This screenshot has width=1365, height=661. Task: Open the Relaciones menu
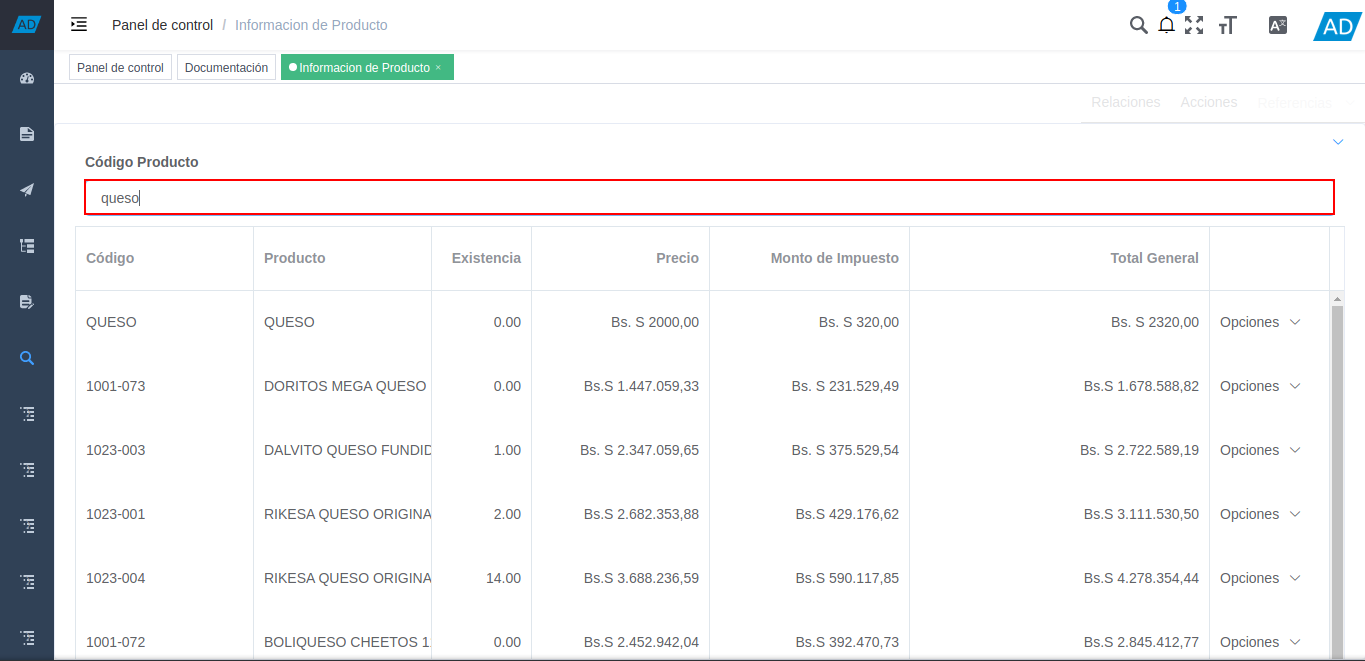click(1125, 102)
